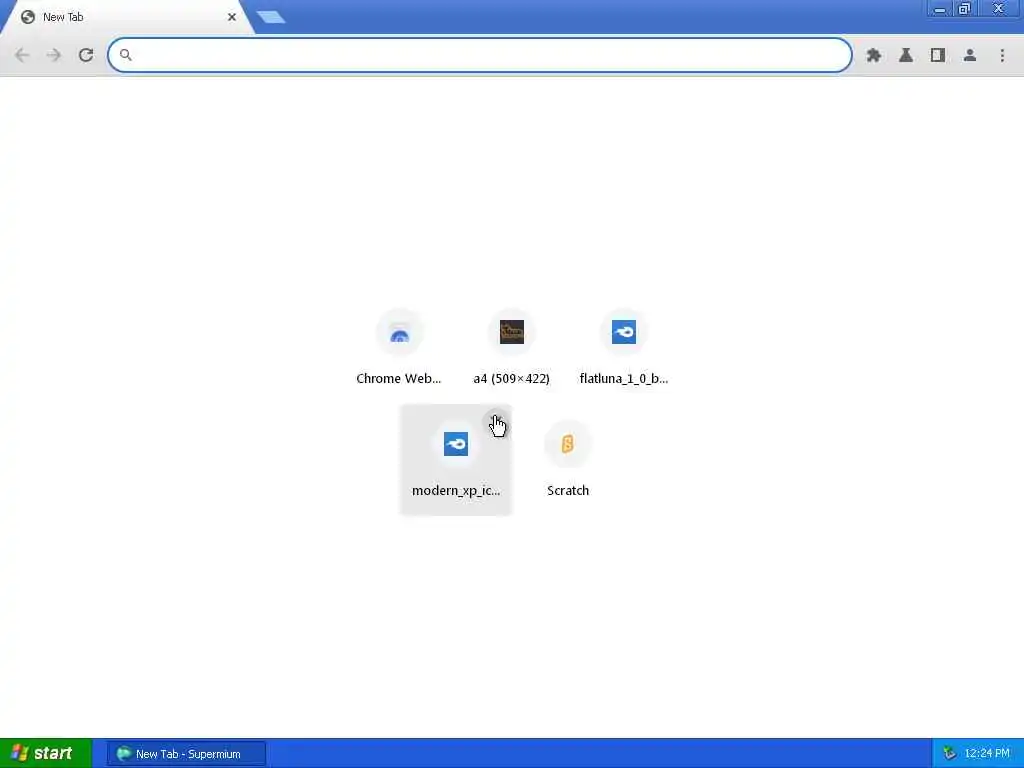The image size is (1024, 768).
Task: Open the Windows start menu
Action: point(46,753)
